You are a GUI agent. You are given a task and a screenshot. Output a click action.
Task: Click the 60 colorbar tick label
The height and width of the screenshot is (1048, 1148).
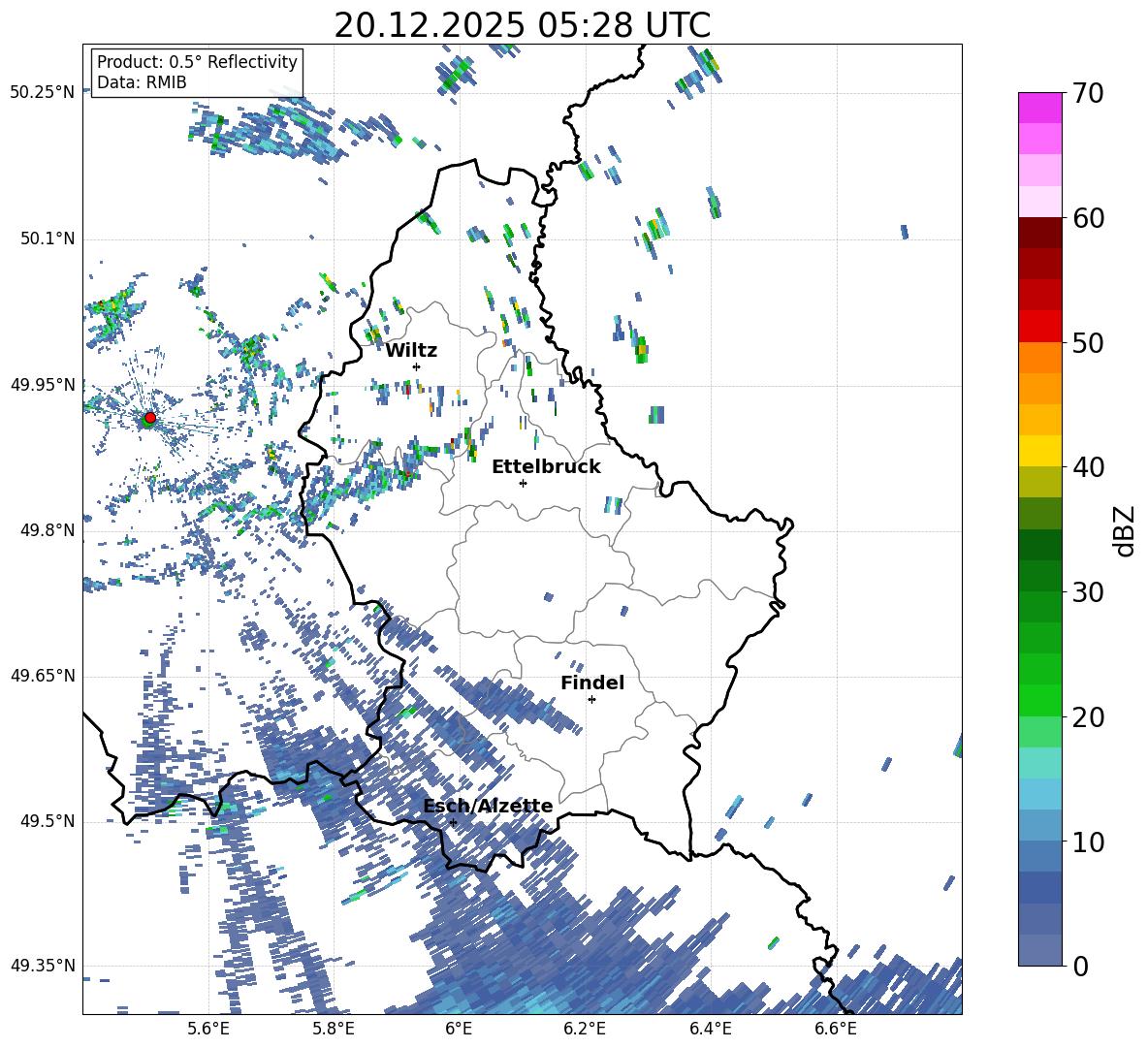1088,218
